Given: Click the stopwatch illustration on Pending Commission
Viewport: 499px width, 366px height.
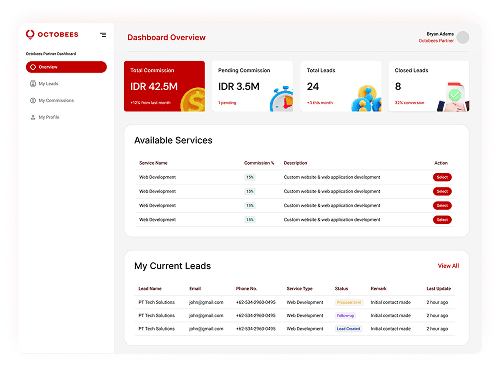Looking at the screenshot, I should click(282, 99).
